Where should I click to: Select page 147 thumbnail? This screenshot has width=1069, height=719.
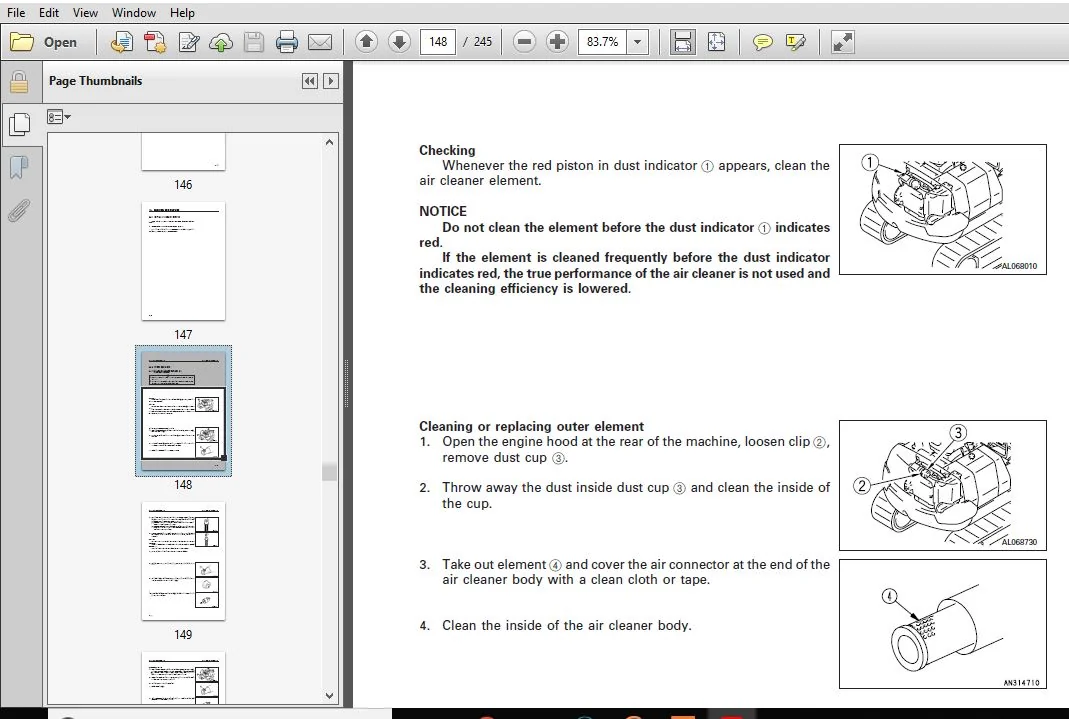coord(183,261)
